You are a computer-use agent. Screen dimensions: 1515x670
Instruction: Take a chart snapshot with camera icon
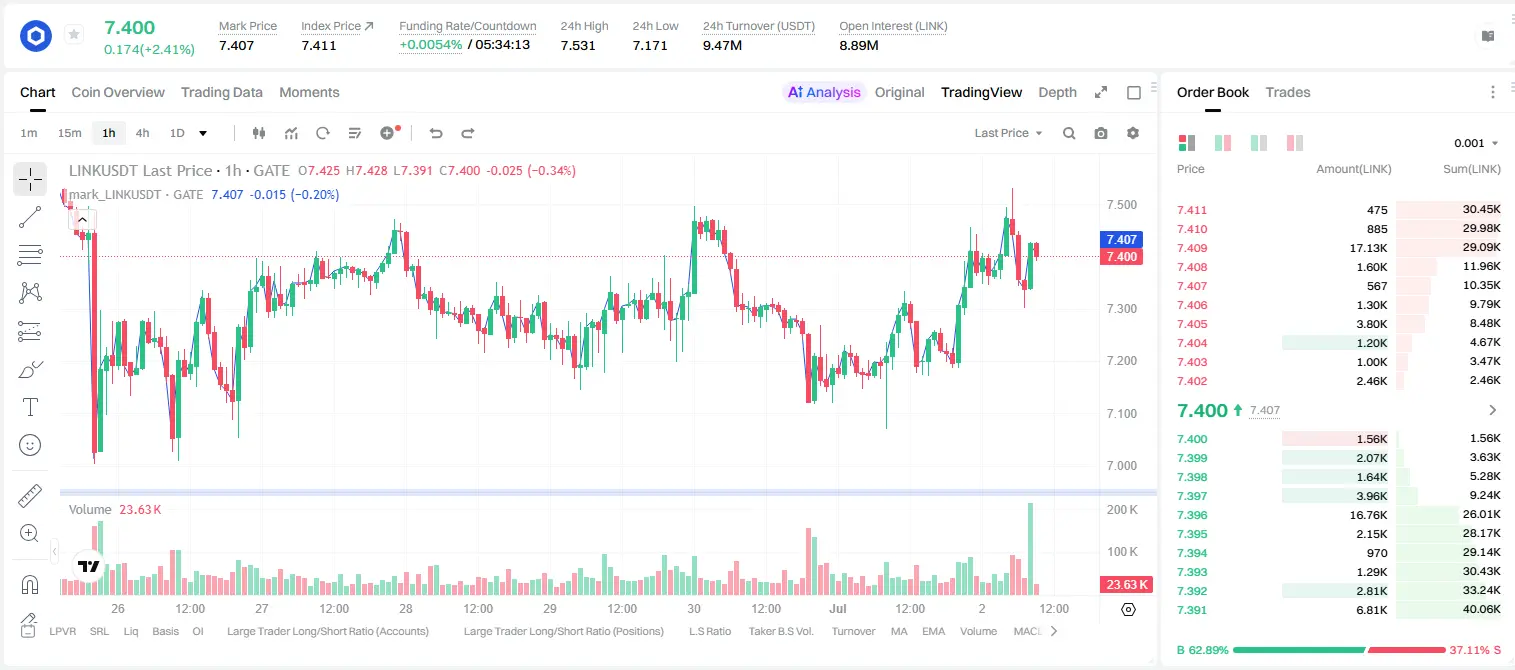[x=1101, y=133]
